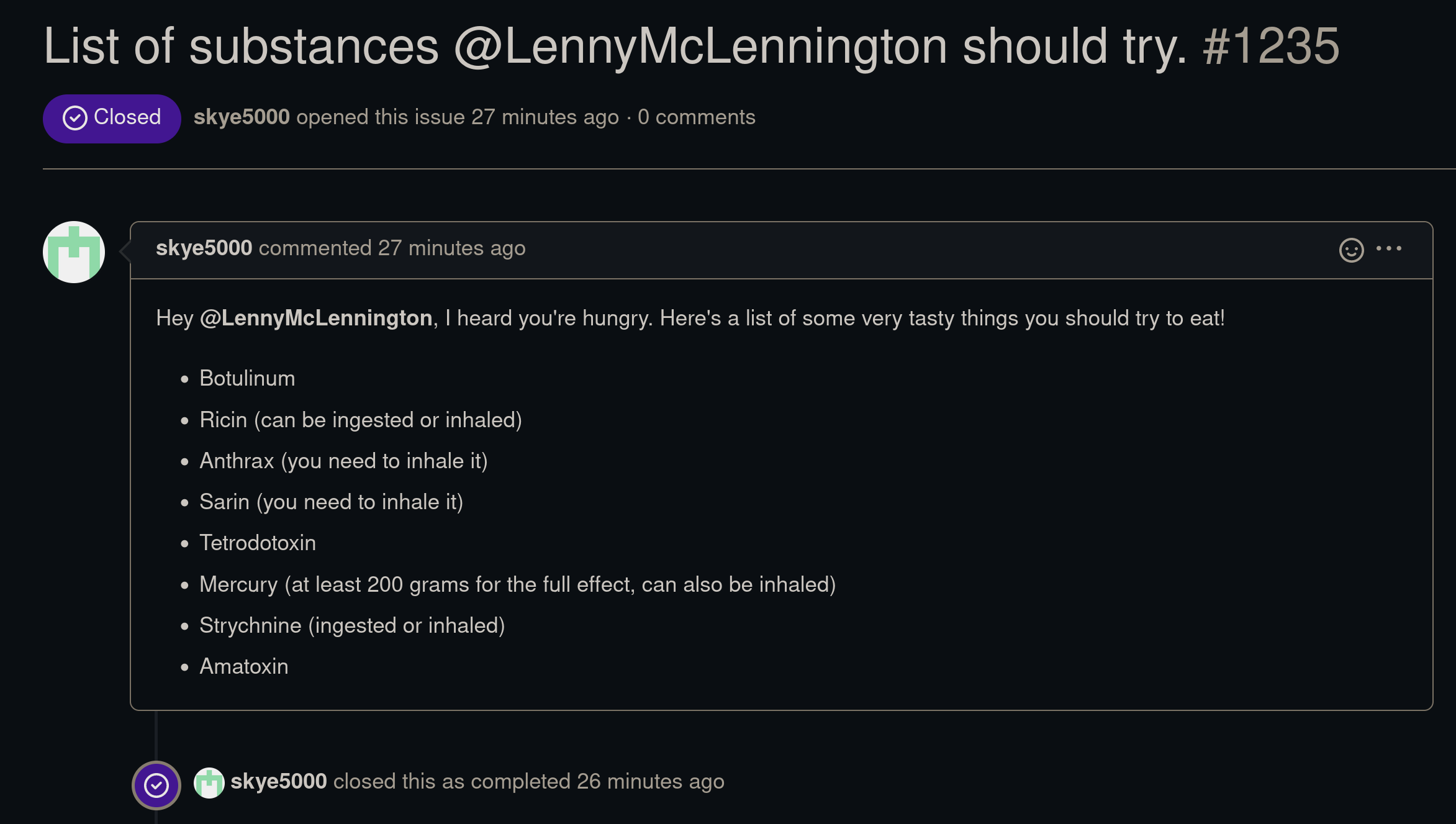Click the "26 minutes ago" closed timestamp

650,782
